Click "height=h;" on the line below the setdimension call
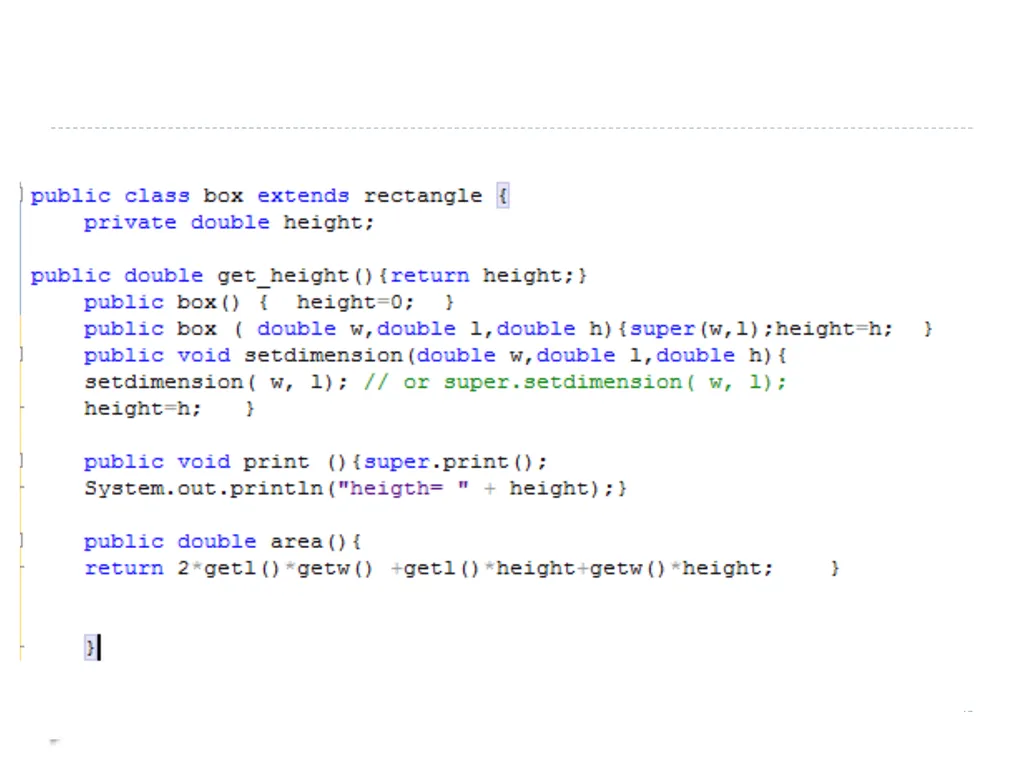1024x768 pixels. (142, 409)
